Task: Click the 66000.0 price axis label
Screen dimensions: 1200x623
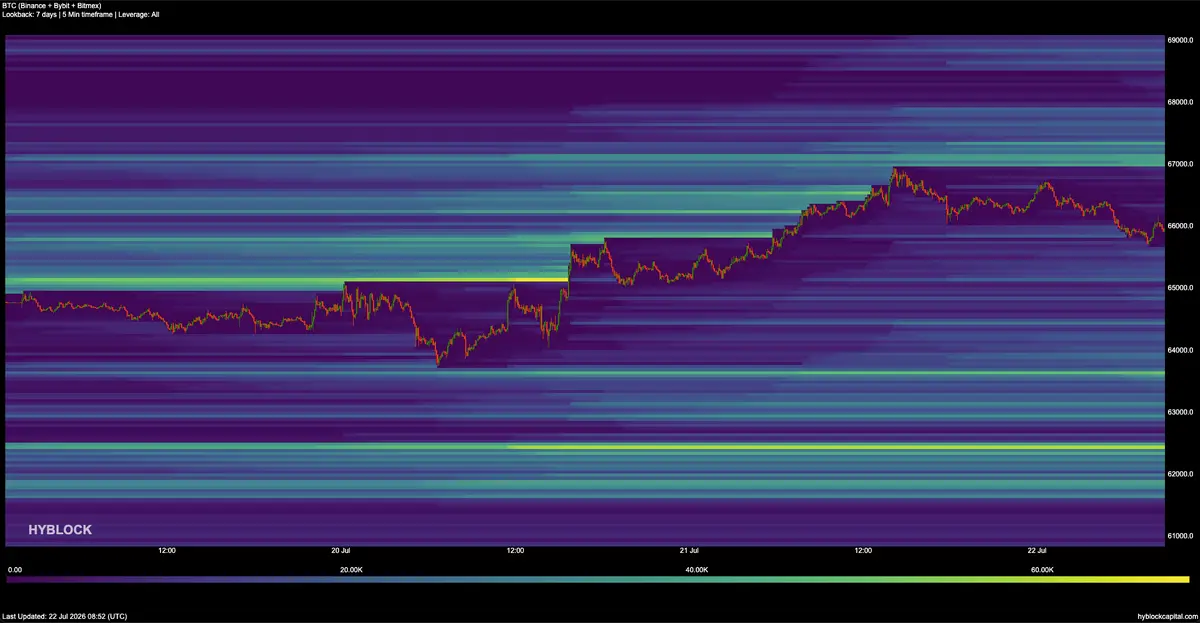Action: coord(1181,226)
